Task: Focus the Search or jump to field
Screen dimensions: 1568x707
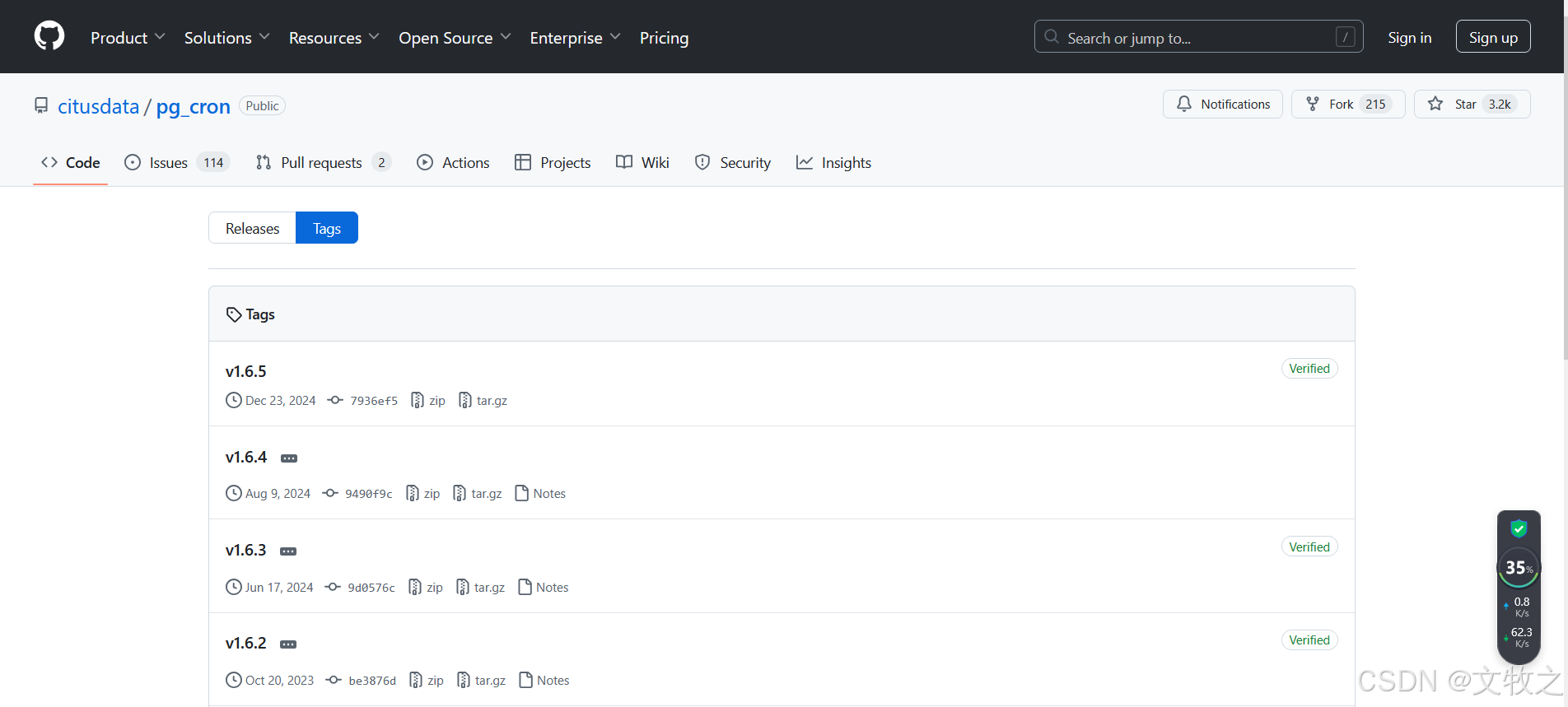Action: tap(1198, 37)
